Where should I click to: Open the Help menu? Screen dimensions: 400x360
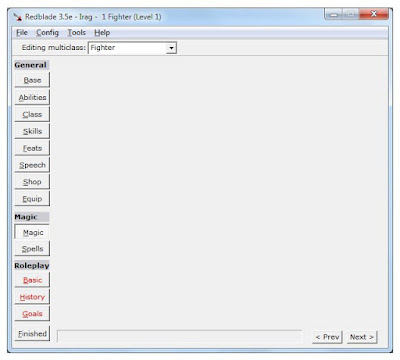(102, 33)
